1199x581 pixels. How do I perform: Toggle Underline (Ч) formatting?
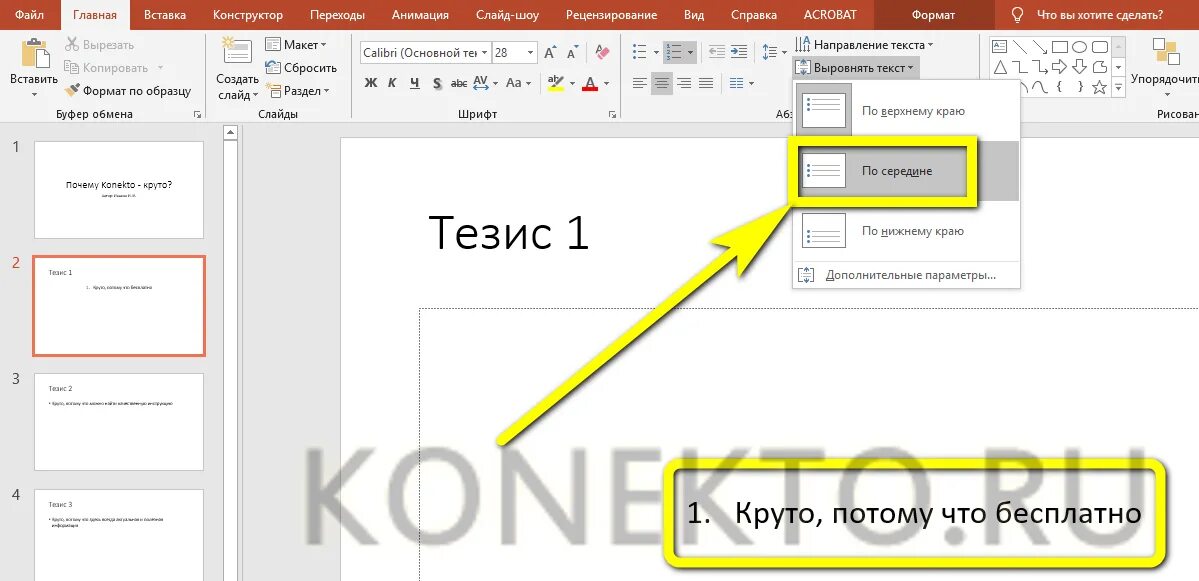point(414,83)
